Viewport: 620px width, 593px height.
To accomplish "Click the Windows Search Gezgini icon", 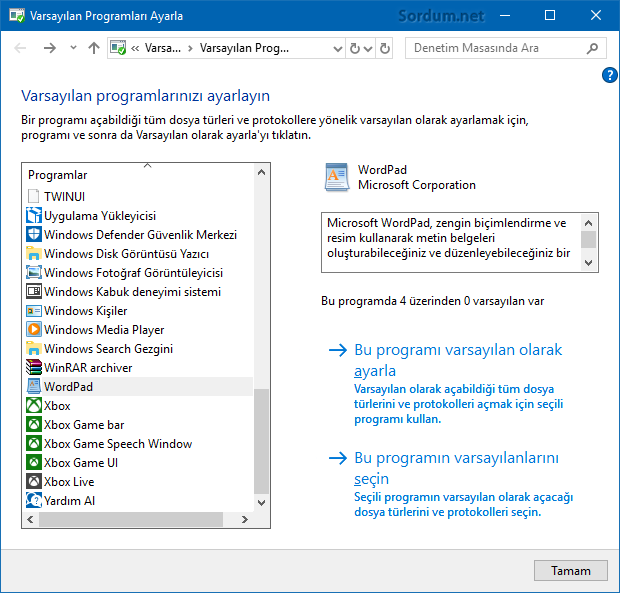I will tap(34, 348).
